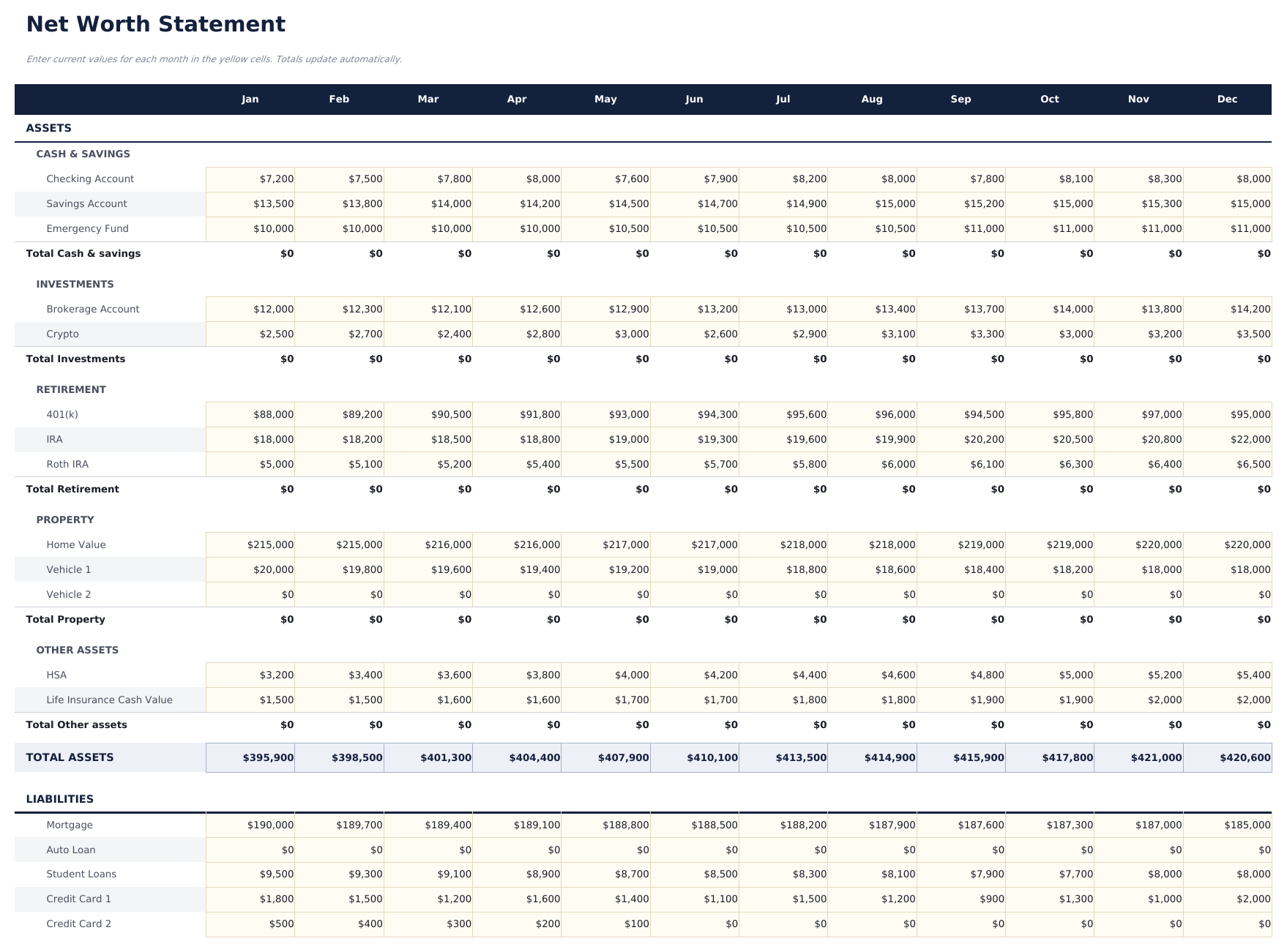1287x952 pixels.
Task: Click the Net Worth Statement title
Action: (x=156, y=23)
